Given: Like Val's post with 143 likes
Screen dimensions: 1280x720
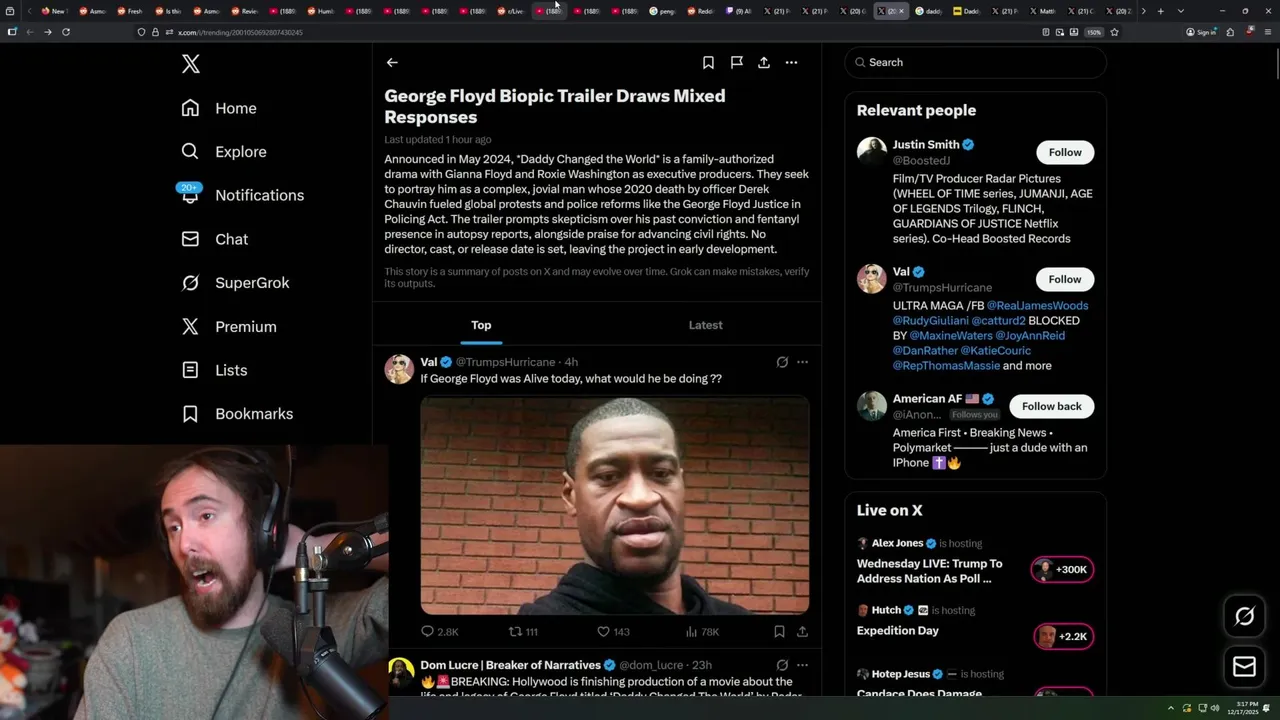Looking at the screenshot, I should 613,632.
